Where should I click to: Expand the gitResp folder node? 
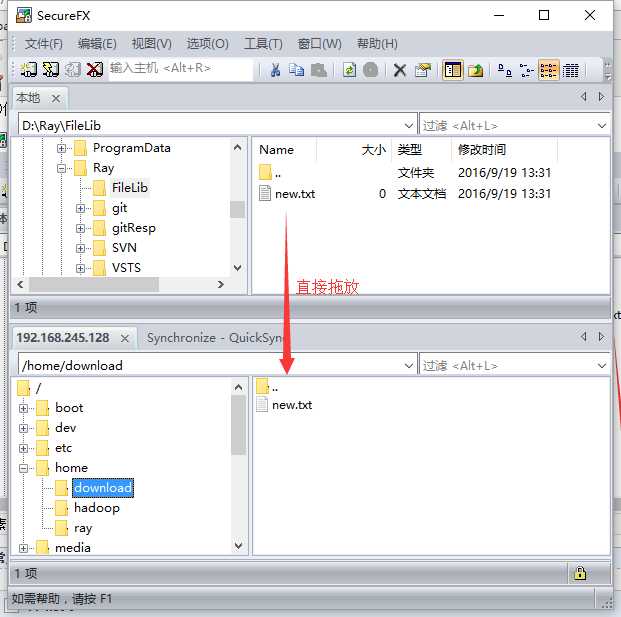click(x=80, y=229)
